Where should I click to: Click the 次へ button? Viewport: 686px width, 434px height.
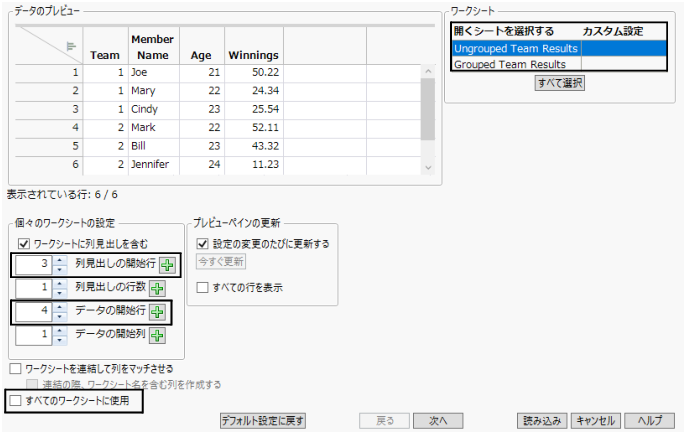[438, 421]
